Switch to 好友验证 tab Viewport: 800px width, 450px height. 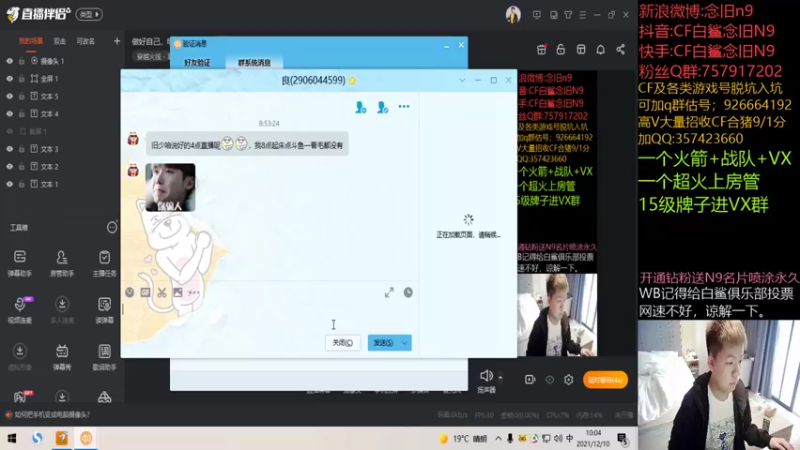pos(197,63)
